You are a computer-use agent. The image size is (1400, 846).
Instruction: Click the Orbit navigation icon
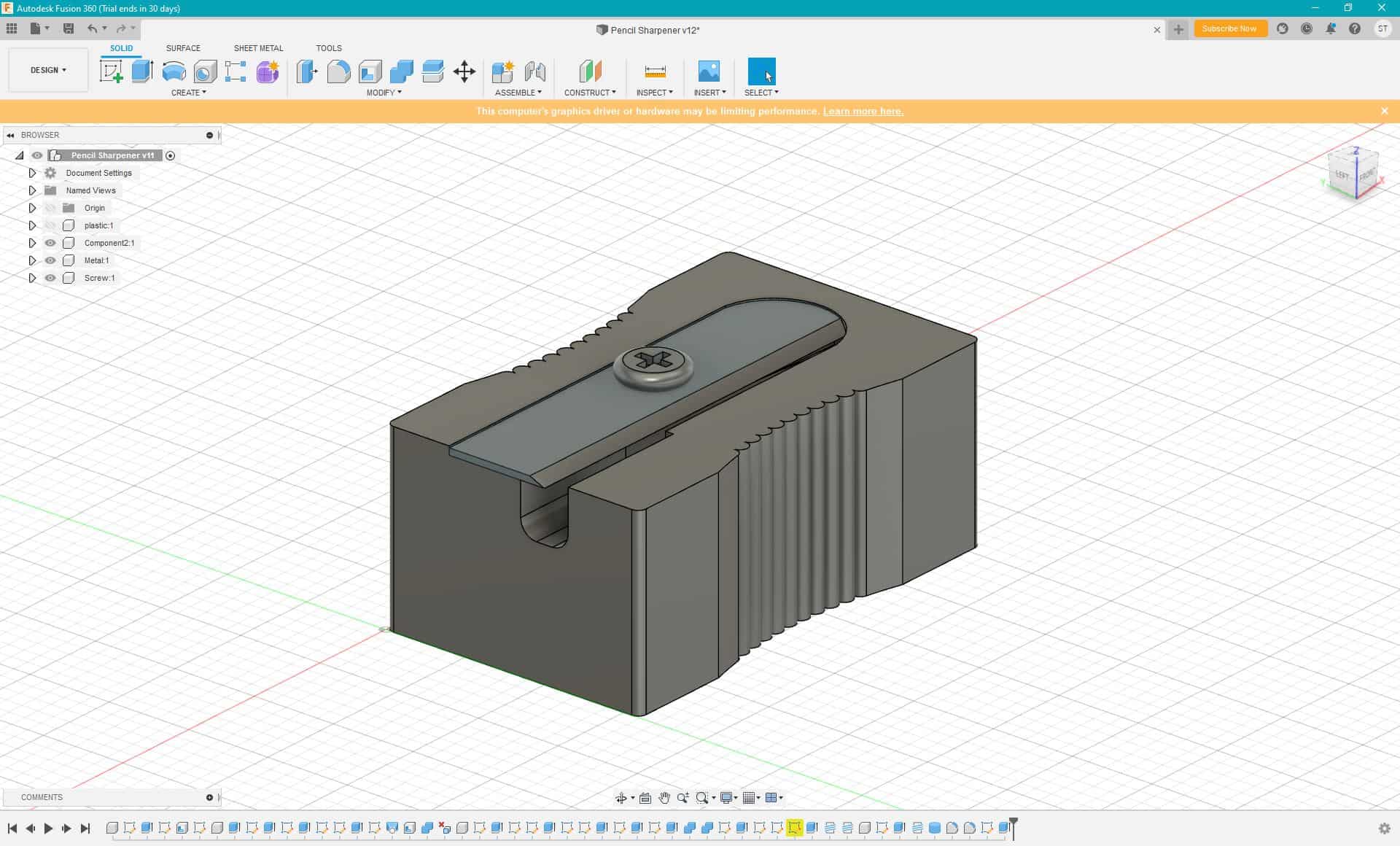coord(621,798)
